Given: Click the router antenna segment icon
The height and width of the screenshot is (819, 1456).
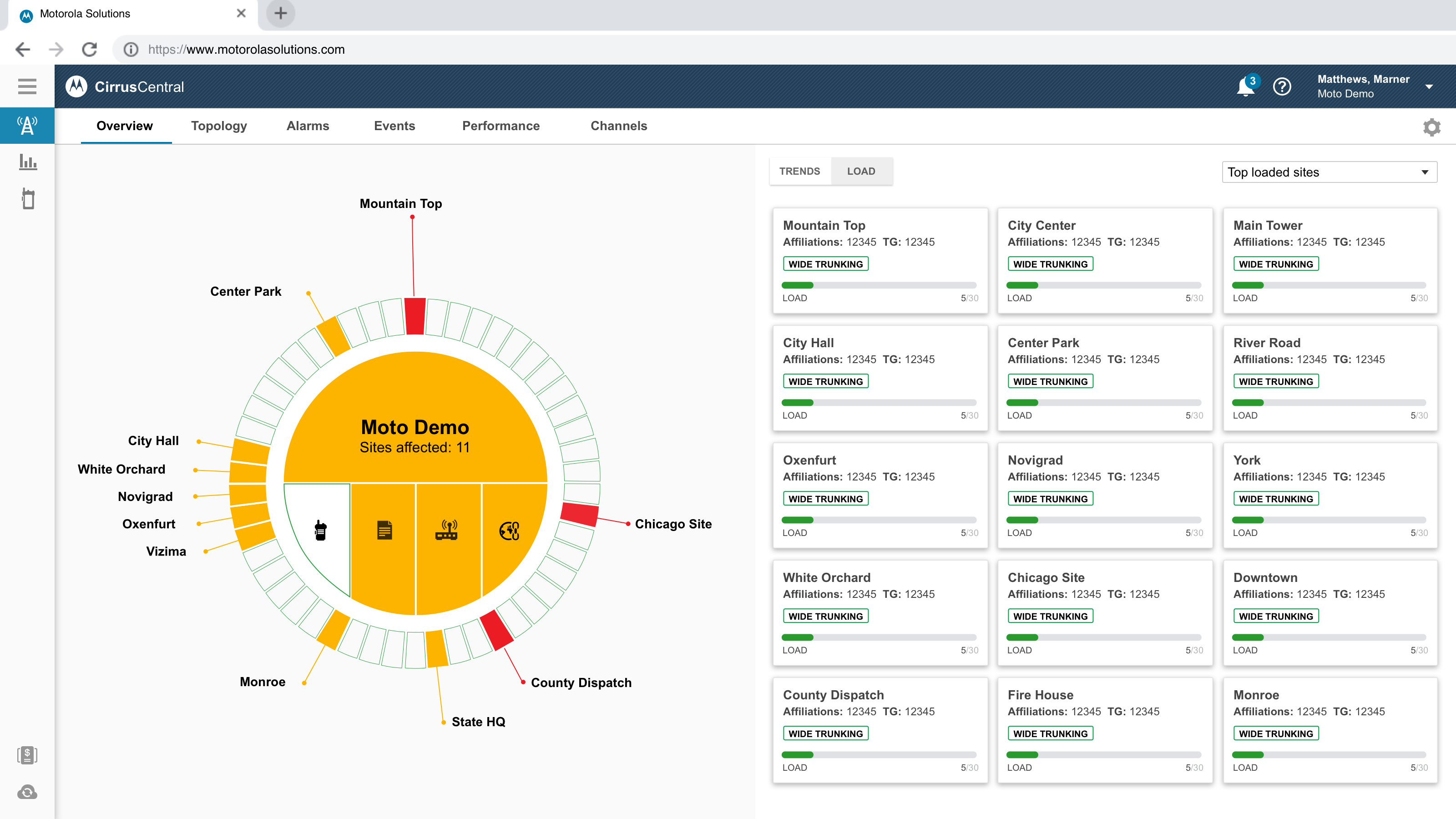Looking at the screenshot, I should (x=446, y=531).
